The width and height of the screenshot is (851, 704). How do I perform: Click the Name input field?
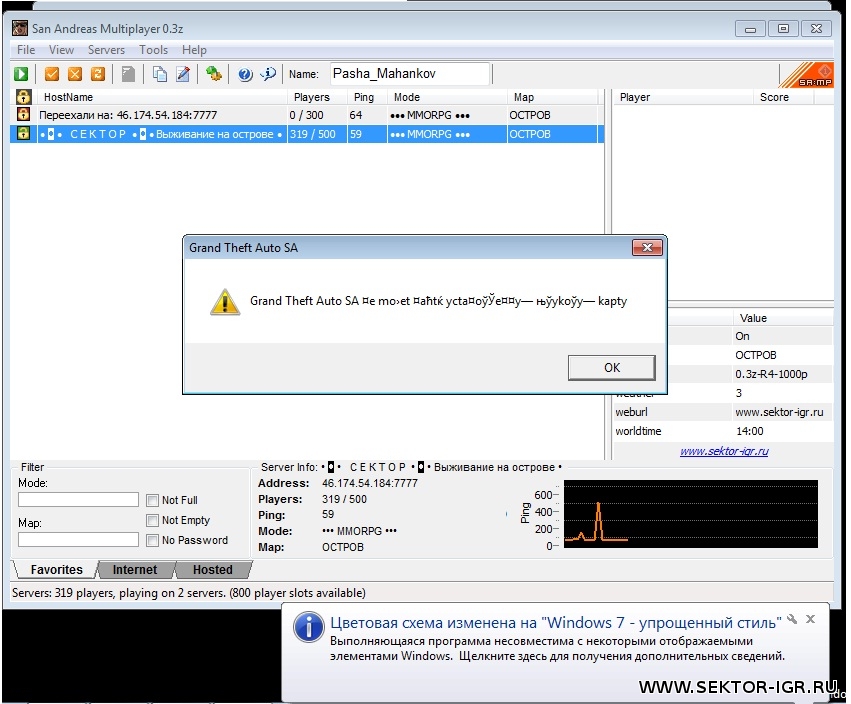[x=410, y=74]
